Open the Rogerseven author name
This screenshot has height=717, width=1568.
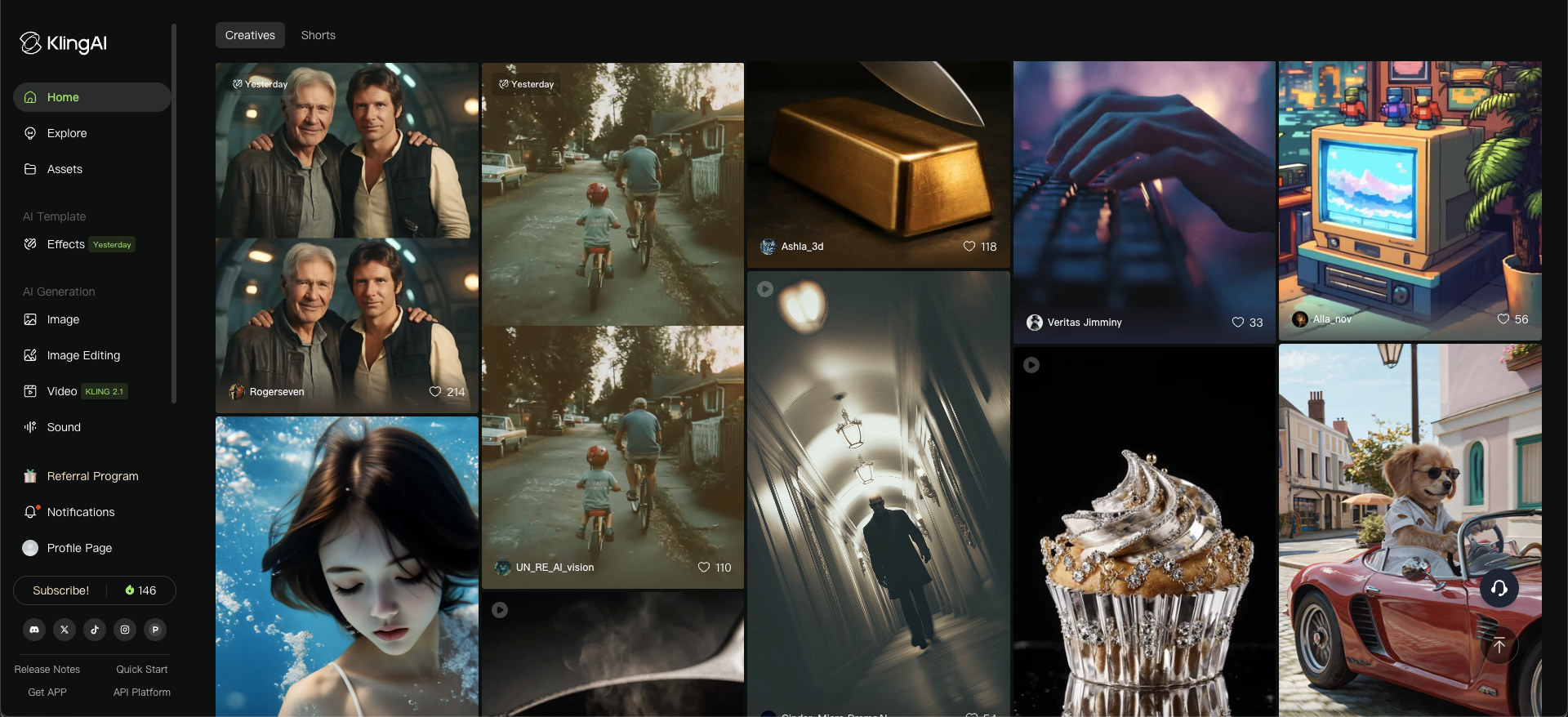point(277,392)
